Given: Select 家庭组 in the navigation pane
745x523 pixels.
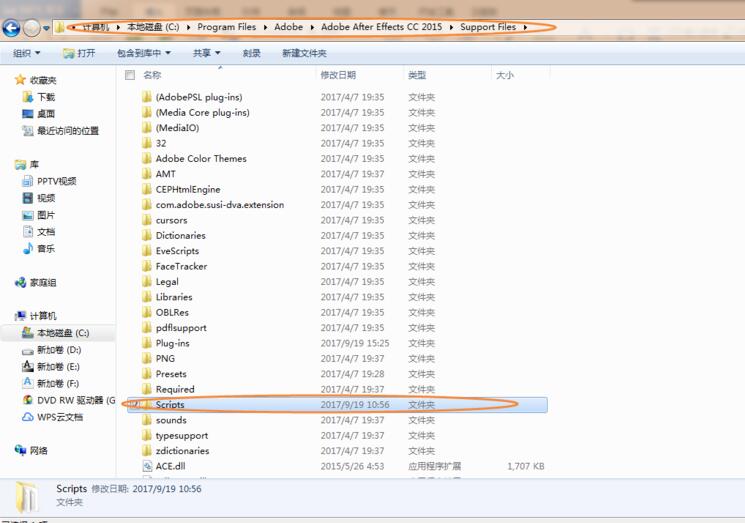Looking at the screenshot, I should 43,283.
